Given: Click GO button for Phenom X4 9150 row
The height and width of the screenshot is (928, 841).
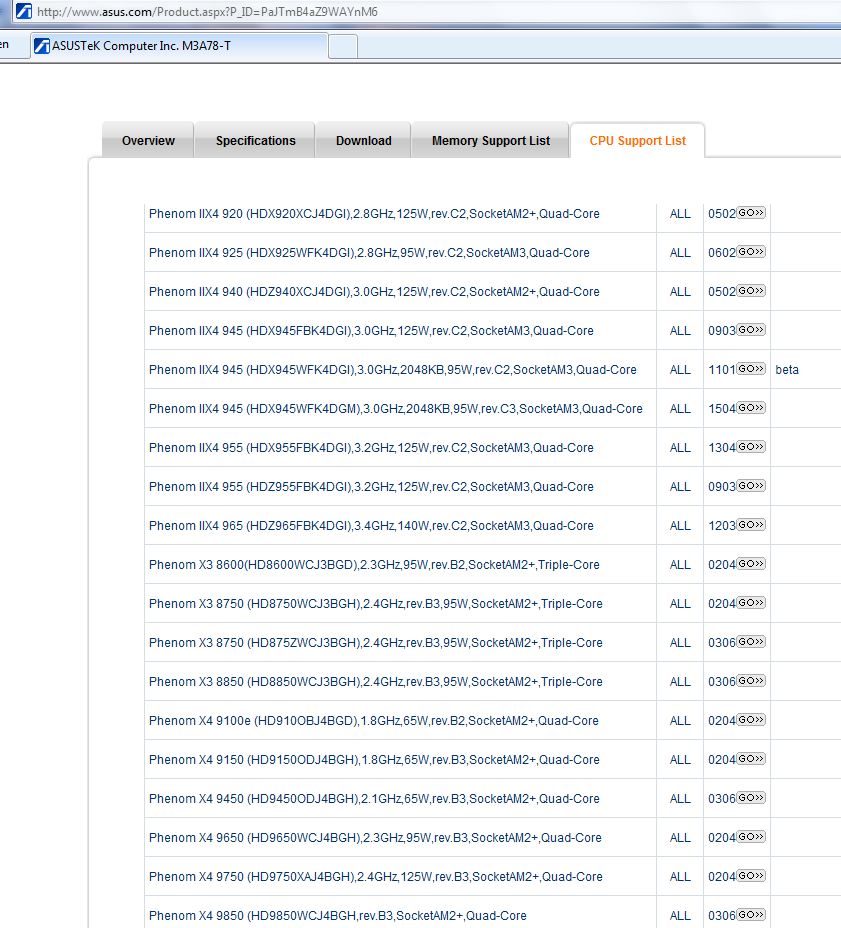Looking at the screenshot, I should pos(751,760).
